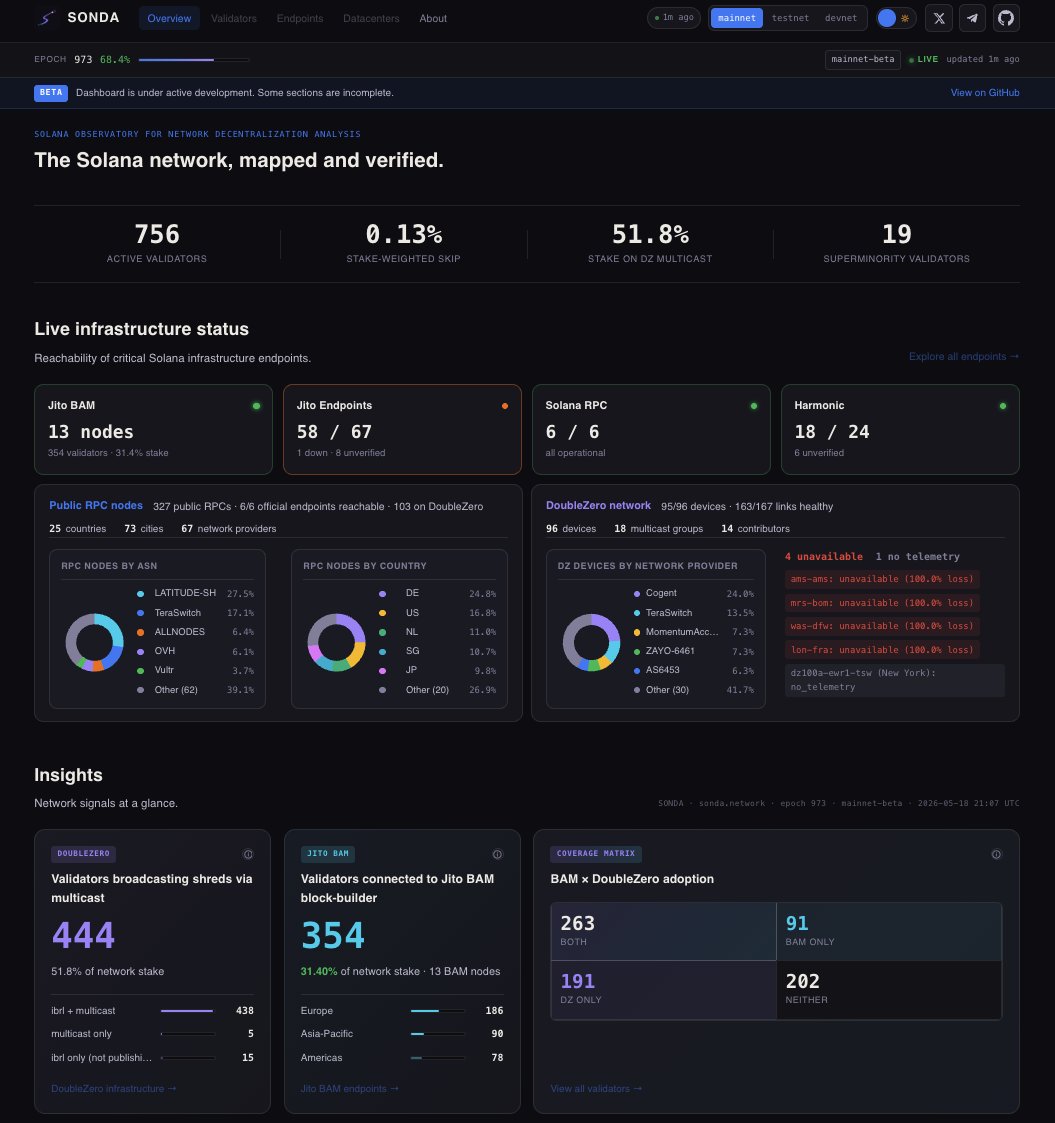Show info for Jito BAM insight card

coord(497,854)
